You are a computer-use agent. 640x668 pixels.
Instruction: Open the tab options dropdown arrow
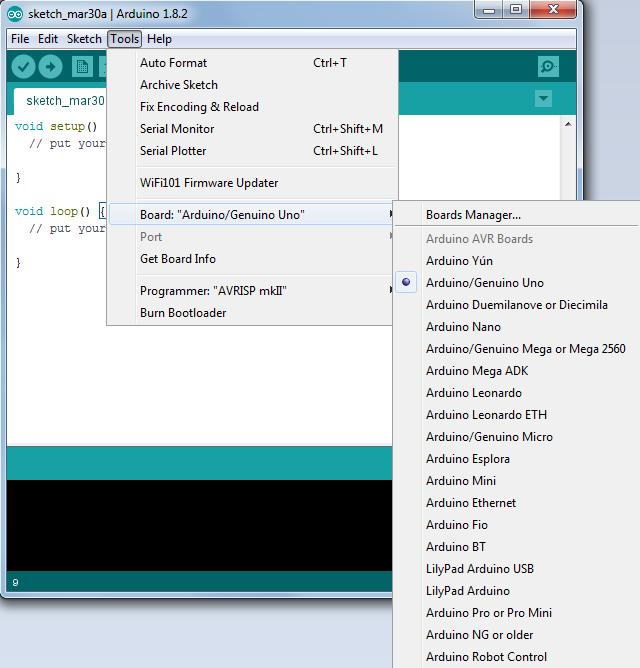(x=543, y=98)
